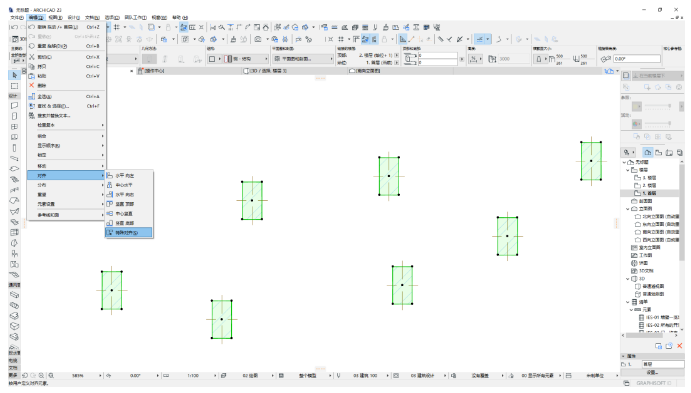
Task: Click the red X delete icon in navigator footer
Action: click(x=680, y=346)
